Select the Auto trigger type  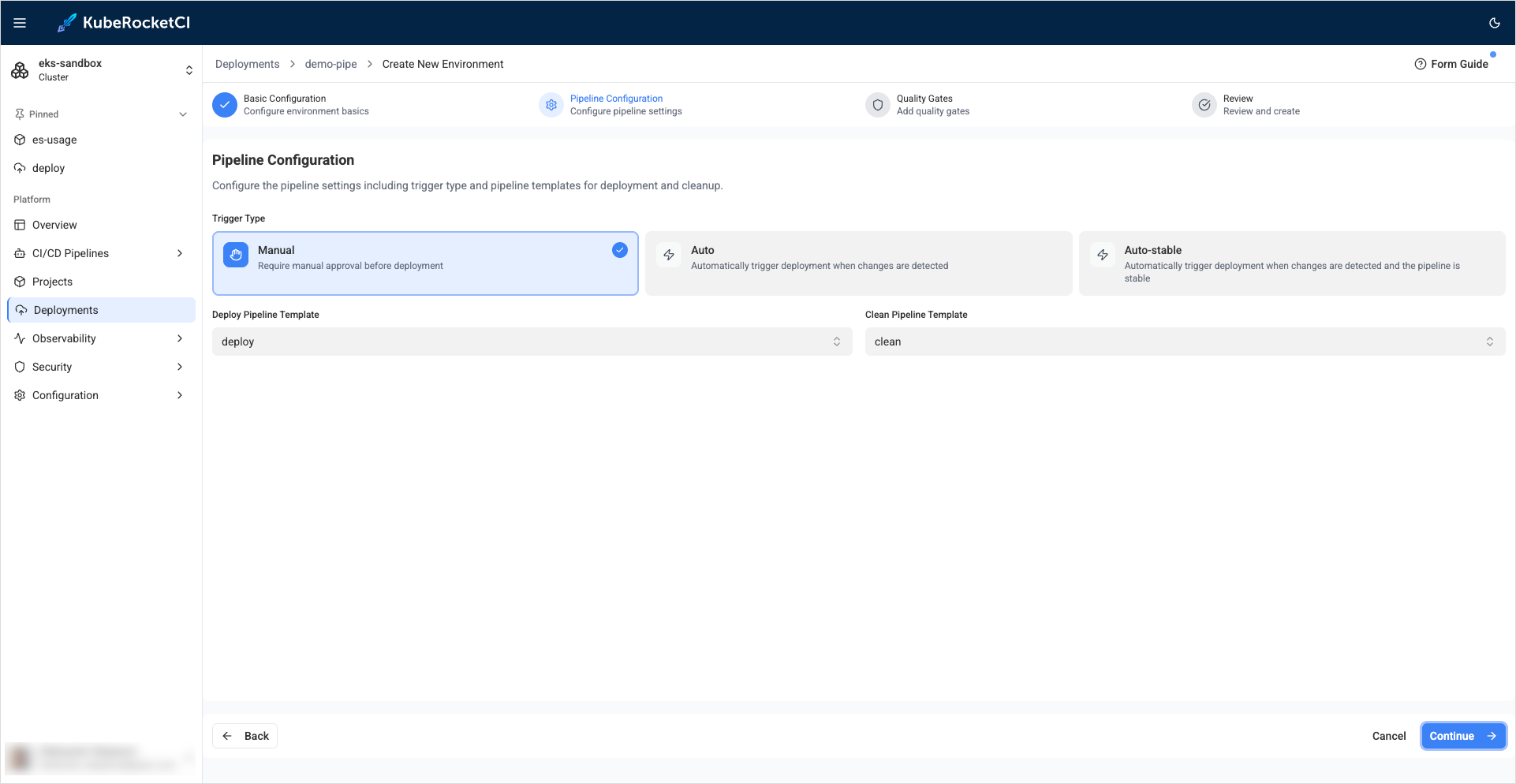click(x=858, y=263)
